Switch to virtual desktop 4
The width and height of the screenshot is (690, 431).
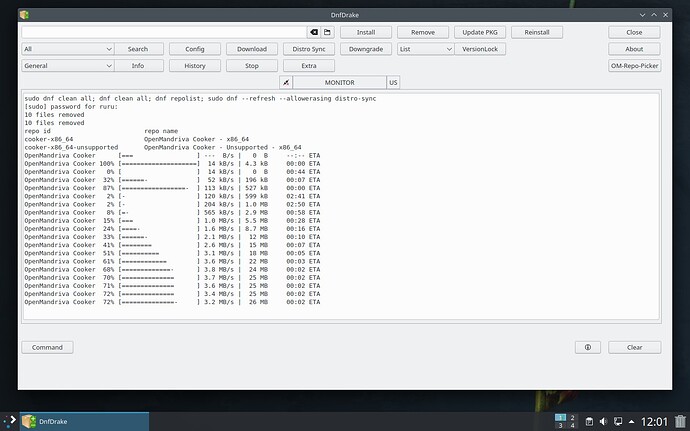[572, 425]
